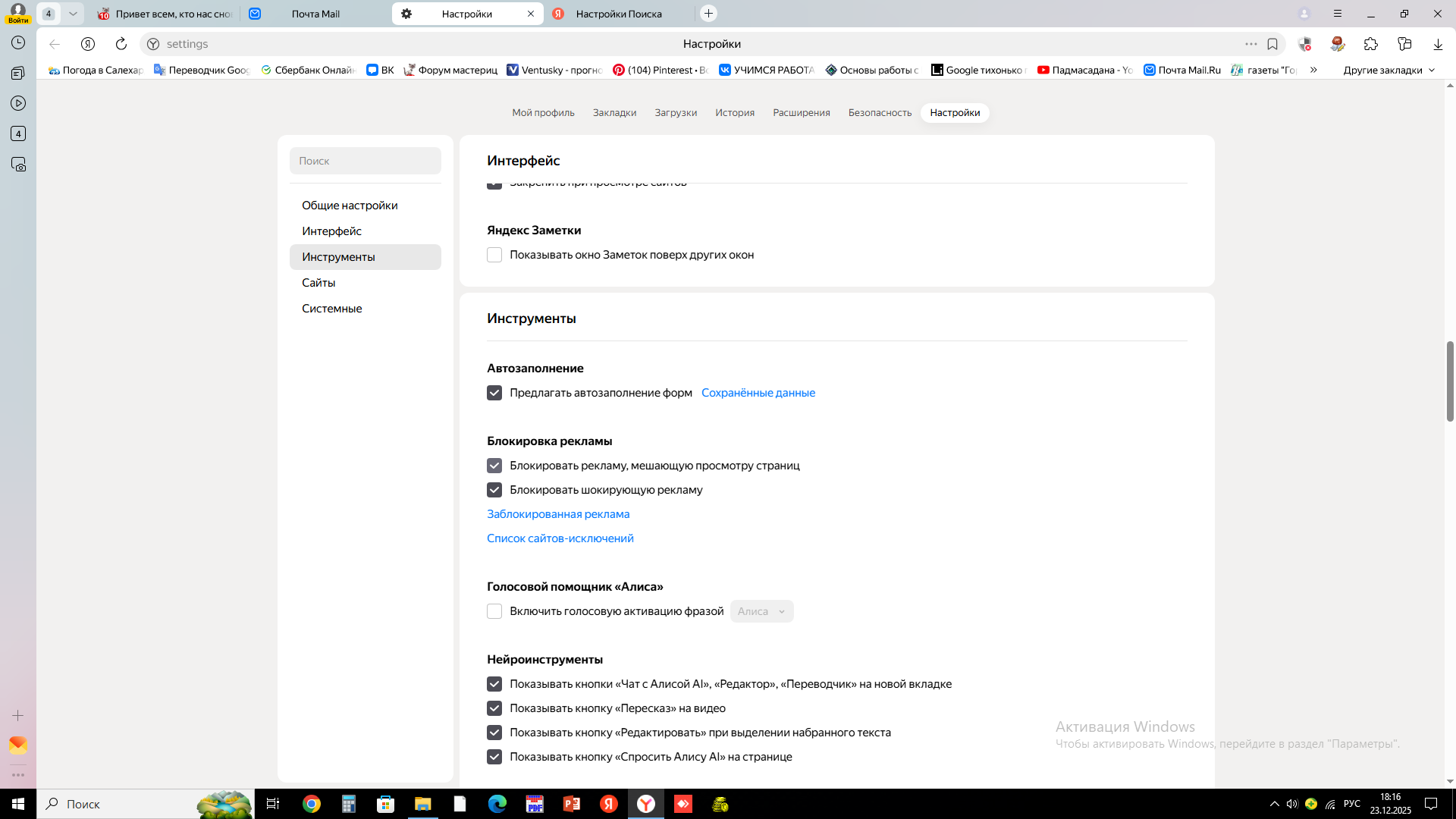This screenshot has height=819, width=1456.
Task: Open the Saved data link
Action: [x=758, y=393]
